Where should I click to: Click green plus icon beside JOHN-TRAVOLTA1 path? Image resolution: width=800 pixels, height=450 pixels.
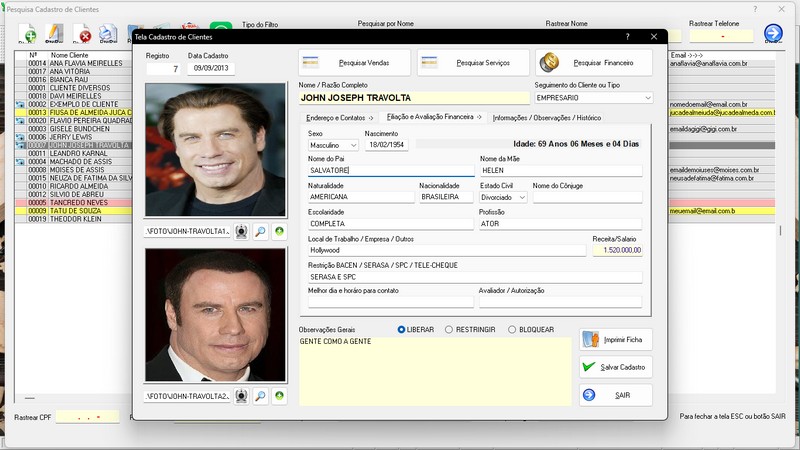[x=279, y=232]
